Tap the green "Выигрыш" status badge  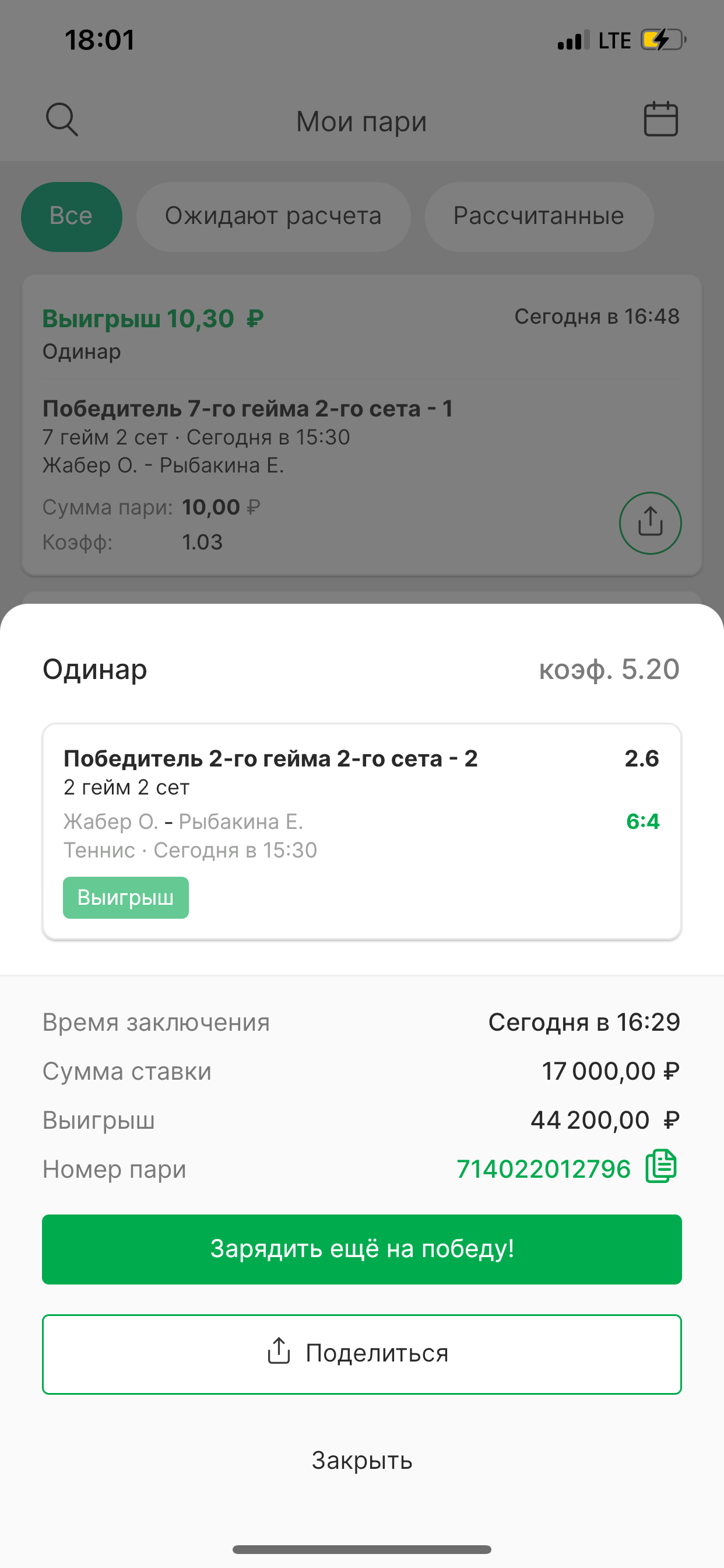(x=126, y=898)
